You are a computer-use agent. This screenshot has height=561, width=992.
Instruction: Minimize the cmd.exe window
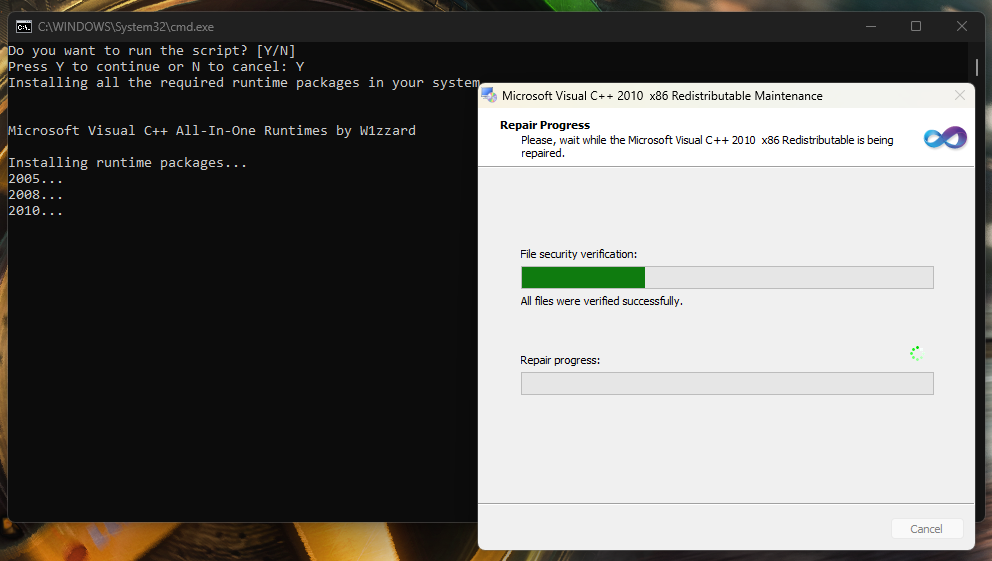click(x=869, y=27)
